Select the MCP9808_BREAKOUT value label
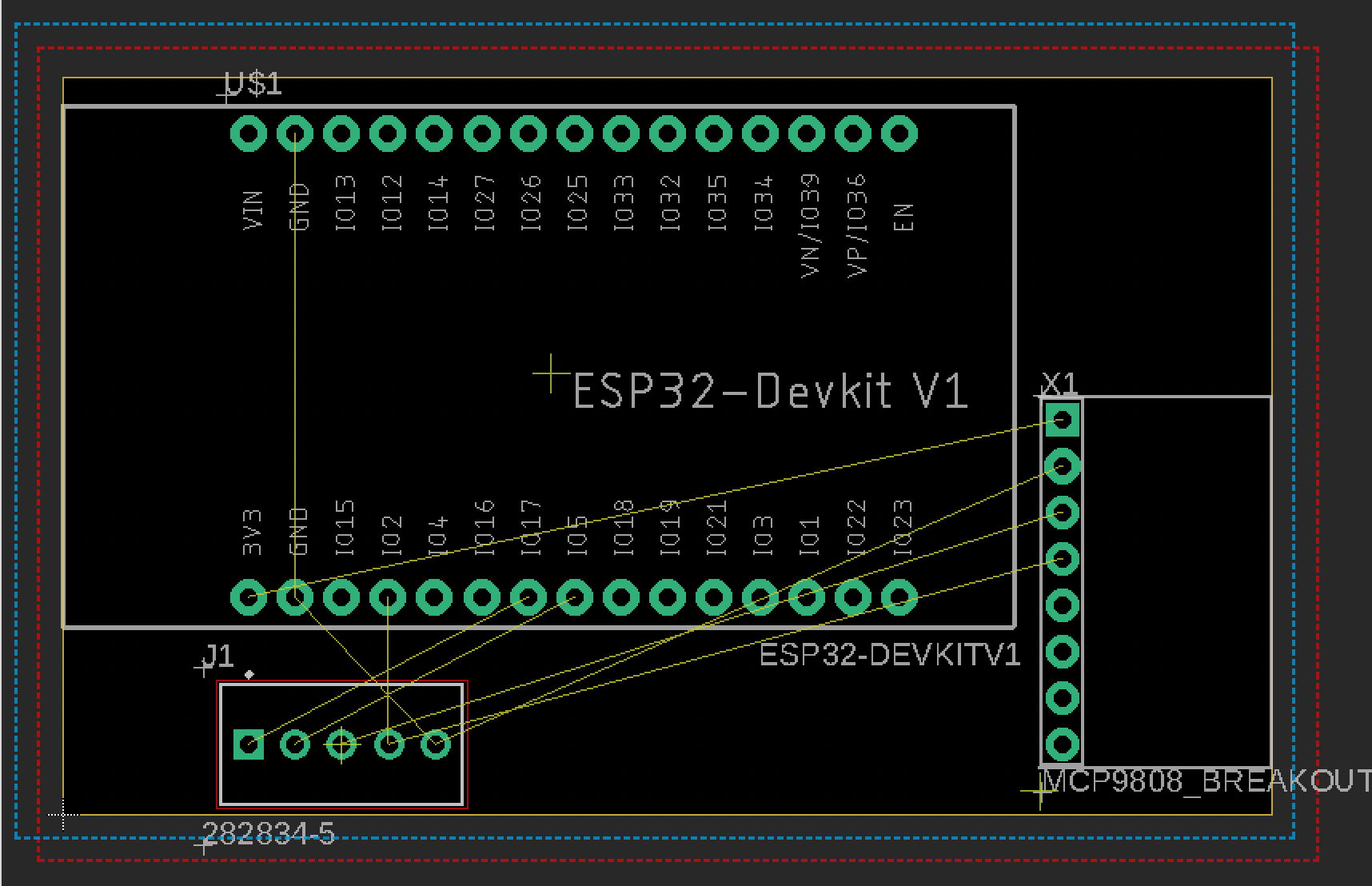 pyautogui.click(x=1208, y=781)
